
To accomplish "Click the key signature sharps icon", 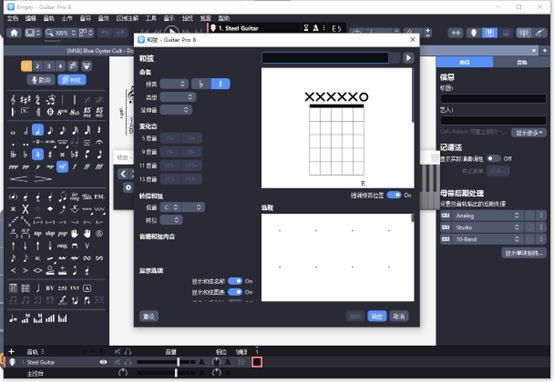I will click(25, 100).
